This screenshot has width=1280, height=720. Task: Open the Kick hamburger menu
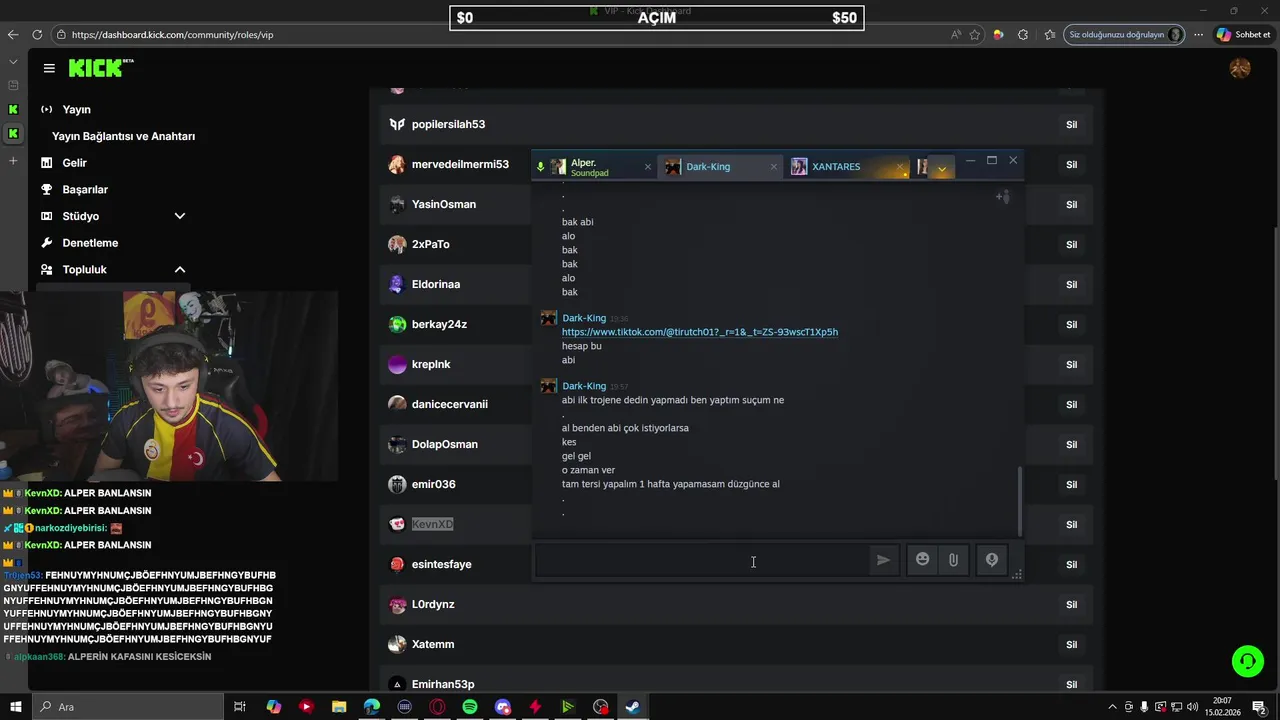(49, 68)
